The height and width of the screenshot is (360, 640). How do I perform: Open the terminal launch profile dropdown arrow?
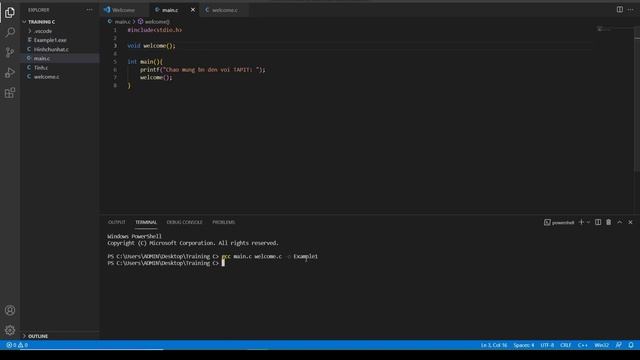click(x=588, y=222)
